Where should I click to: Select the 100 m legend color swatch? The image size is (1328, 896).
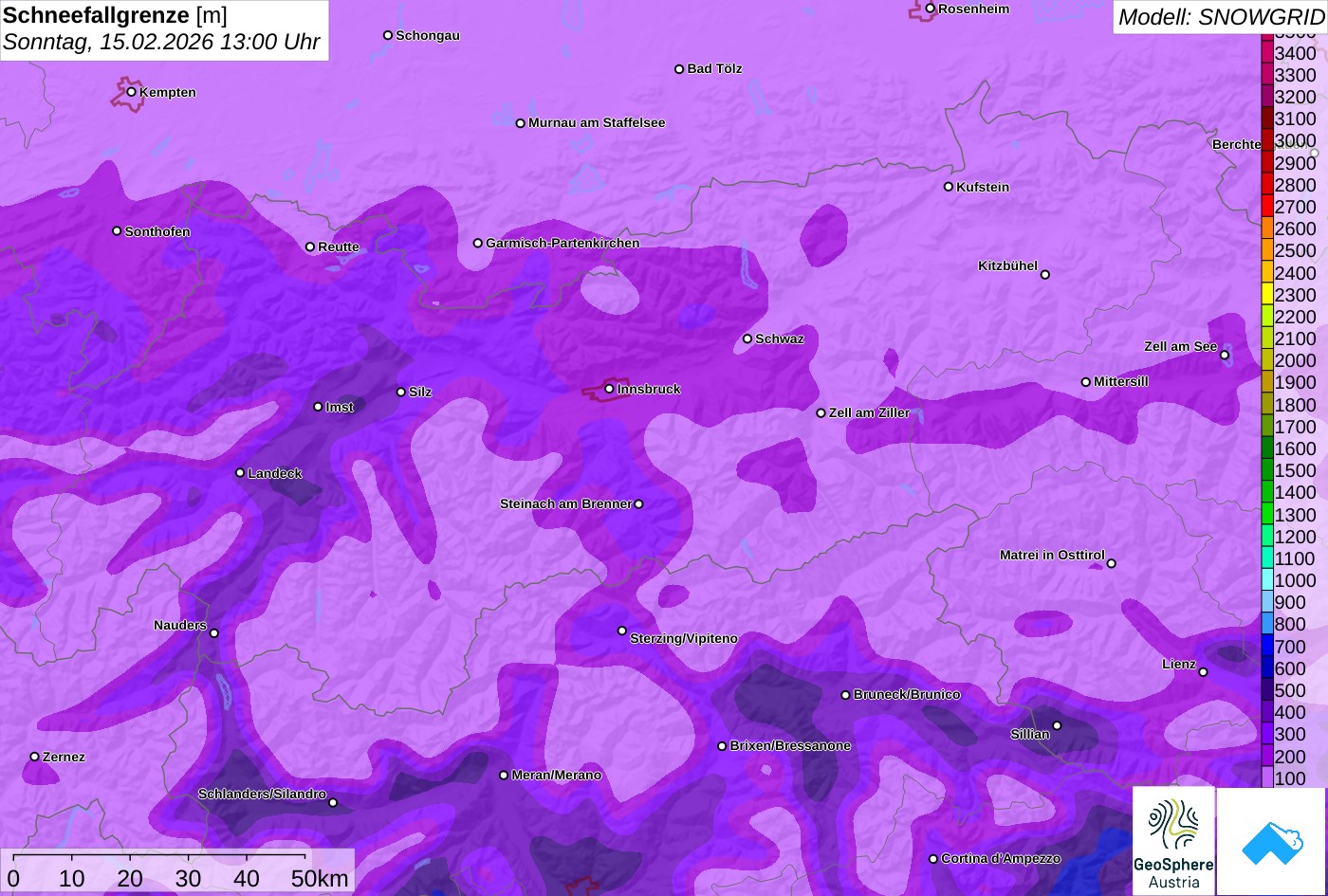tap(1266, 778)
